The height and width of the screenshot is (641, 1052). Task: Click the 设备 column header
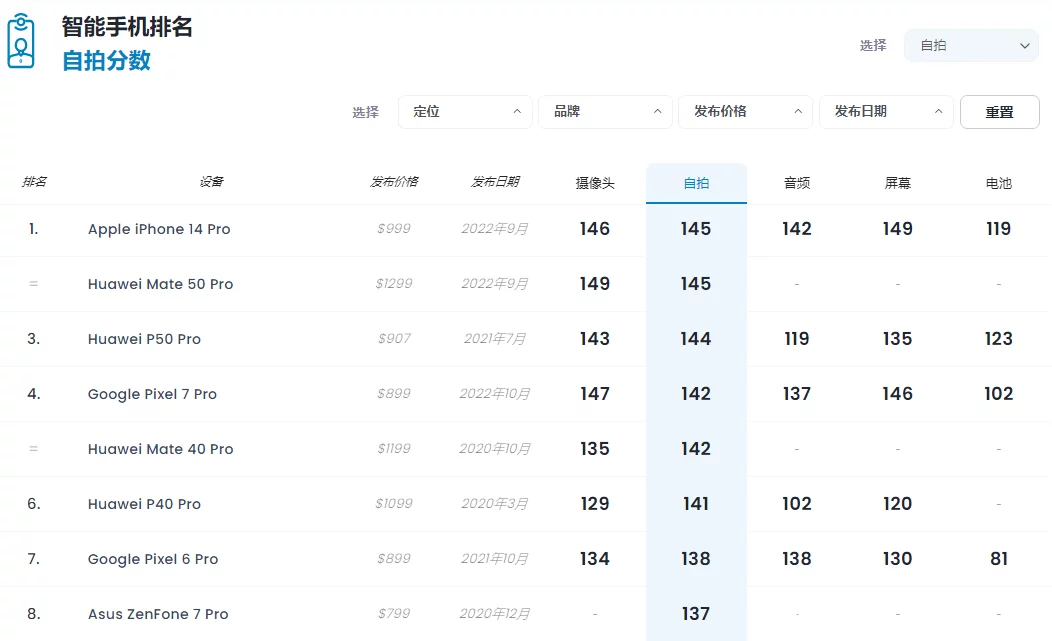211,182
